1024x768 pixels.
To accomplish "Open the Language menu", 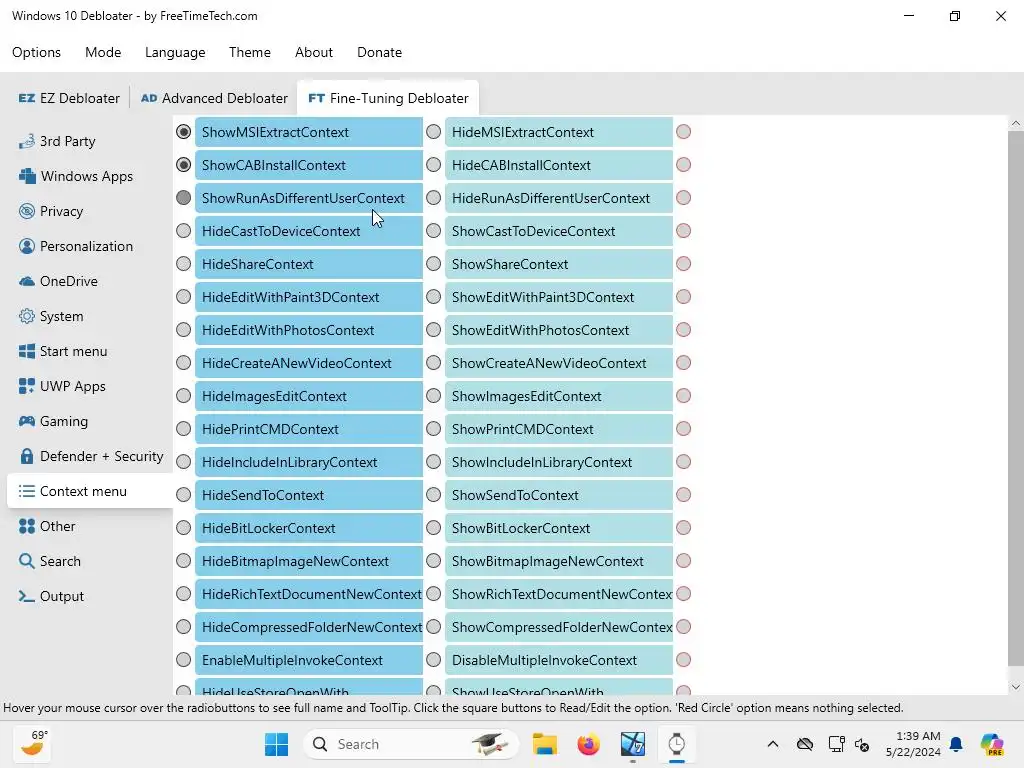I will (175, 52).
